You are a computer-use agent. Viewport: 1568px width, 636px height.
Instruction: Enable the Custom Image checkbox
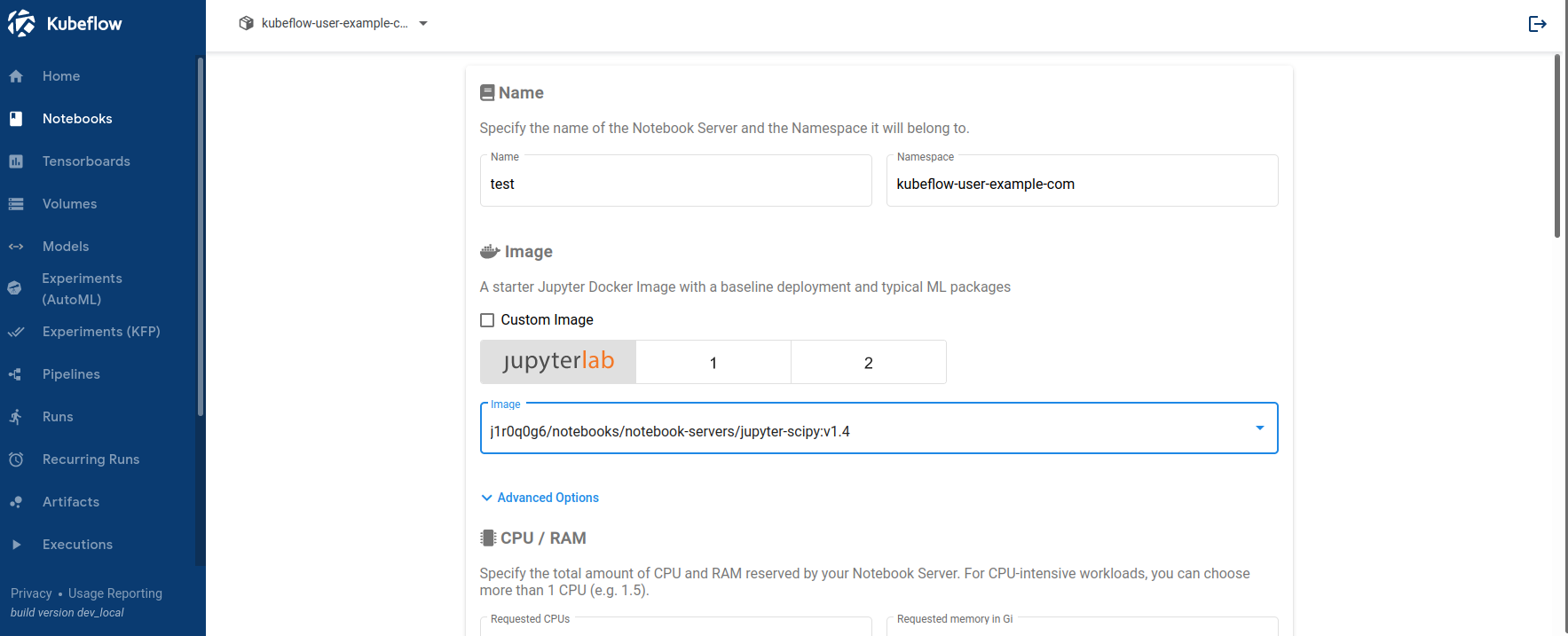click(487, 320)
